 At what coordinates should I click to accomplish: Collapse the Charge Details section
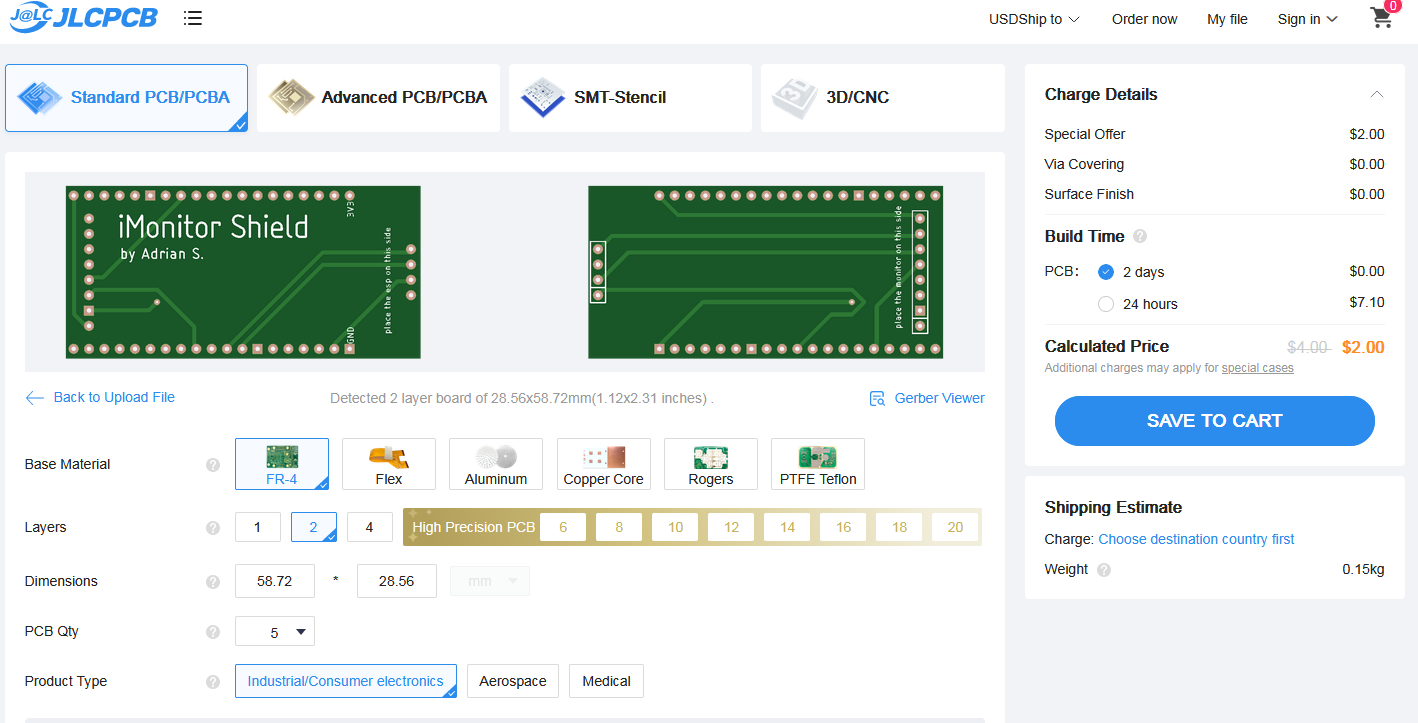[x=1376, y=95]
